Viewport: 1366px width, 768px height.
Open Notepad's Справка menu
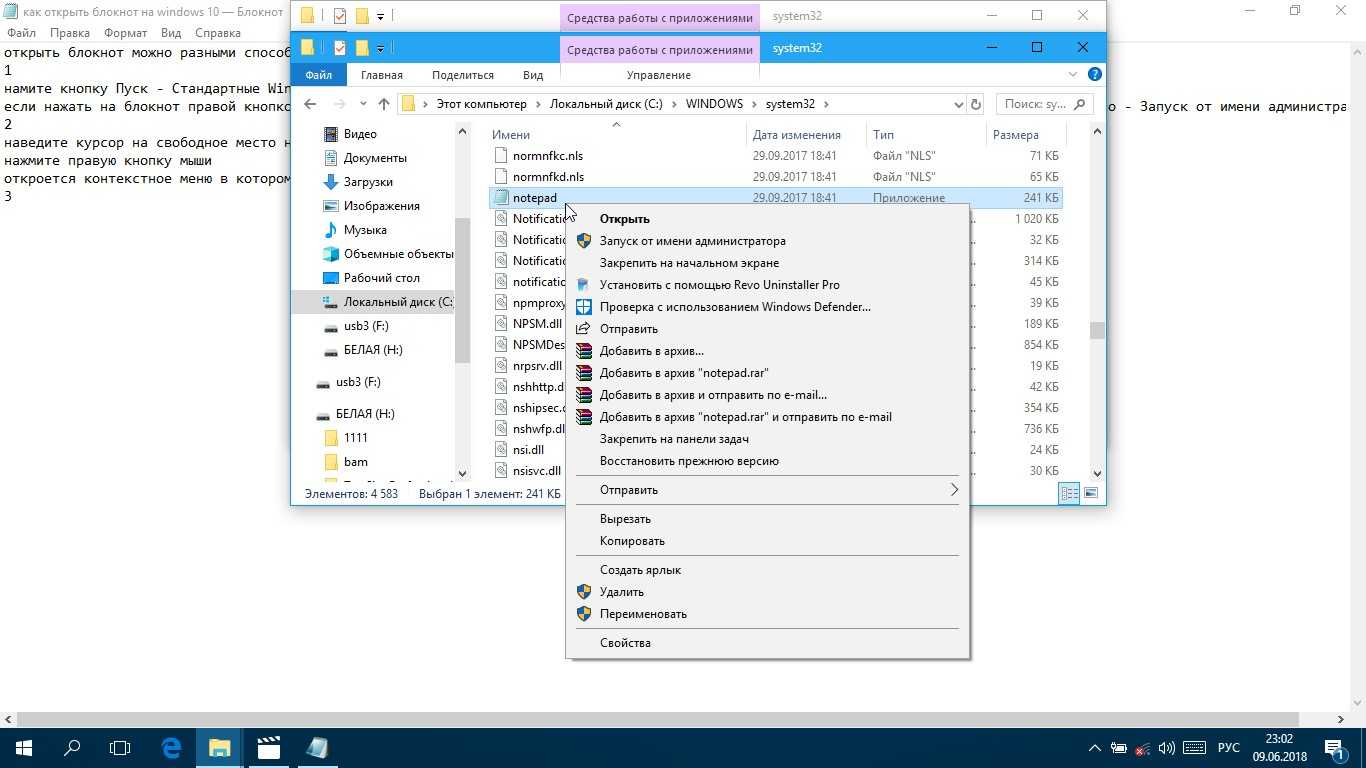point(218,33)
